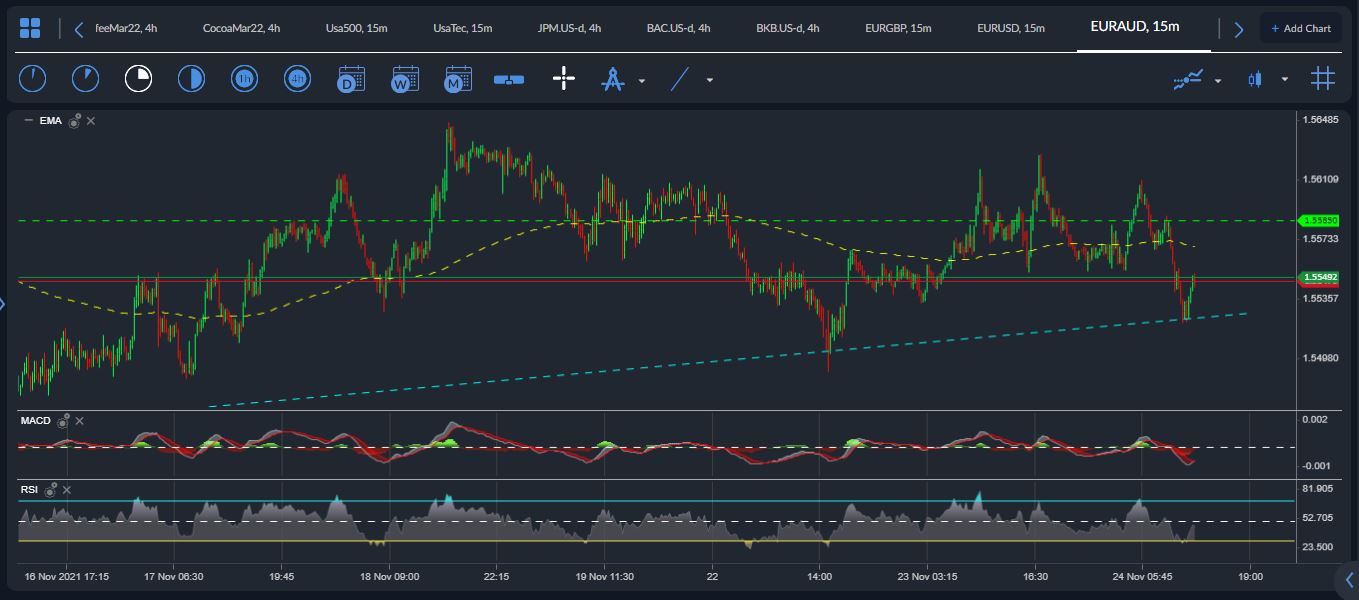Viewport: 1359px width, 600px height.
Task: Expand the chart type dropdown arrow
Action: coord(1285,80)
